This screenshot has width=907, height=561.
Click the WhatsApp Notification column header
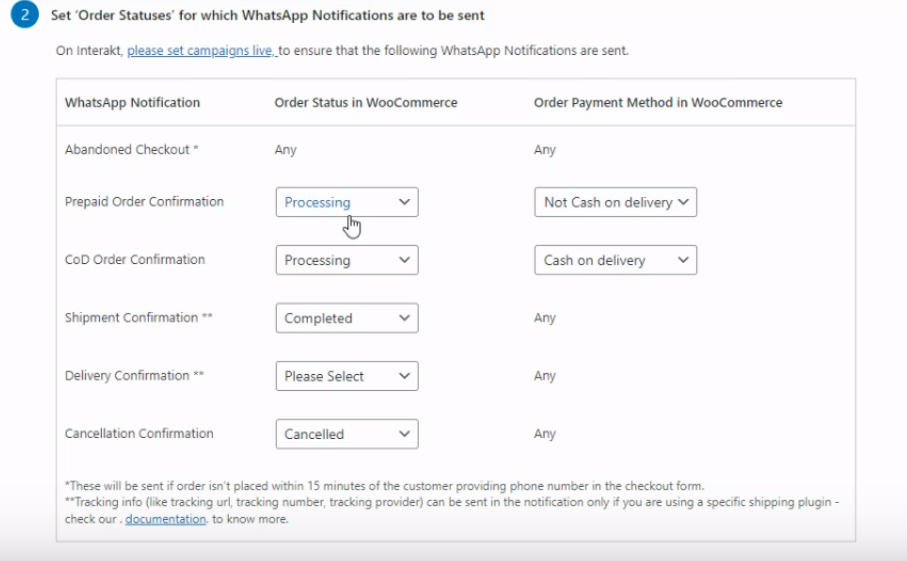[132, 102]
